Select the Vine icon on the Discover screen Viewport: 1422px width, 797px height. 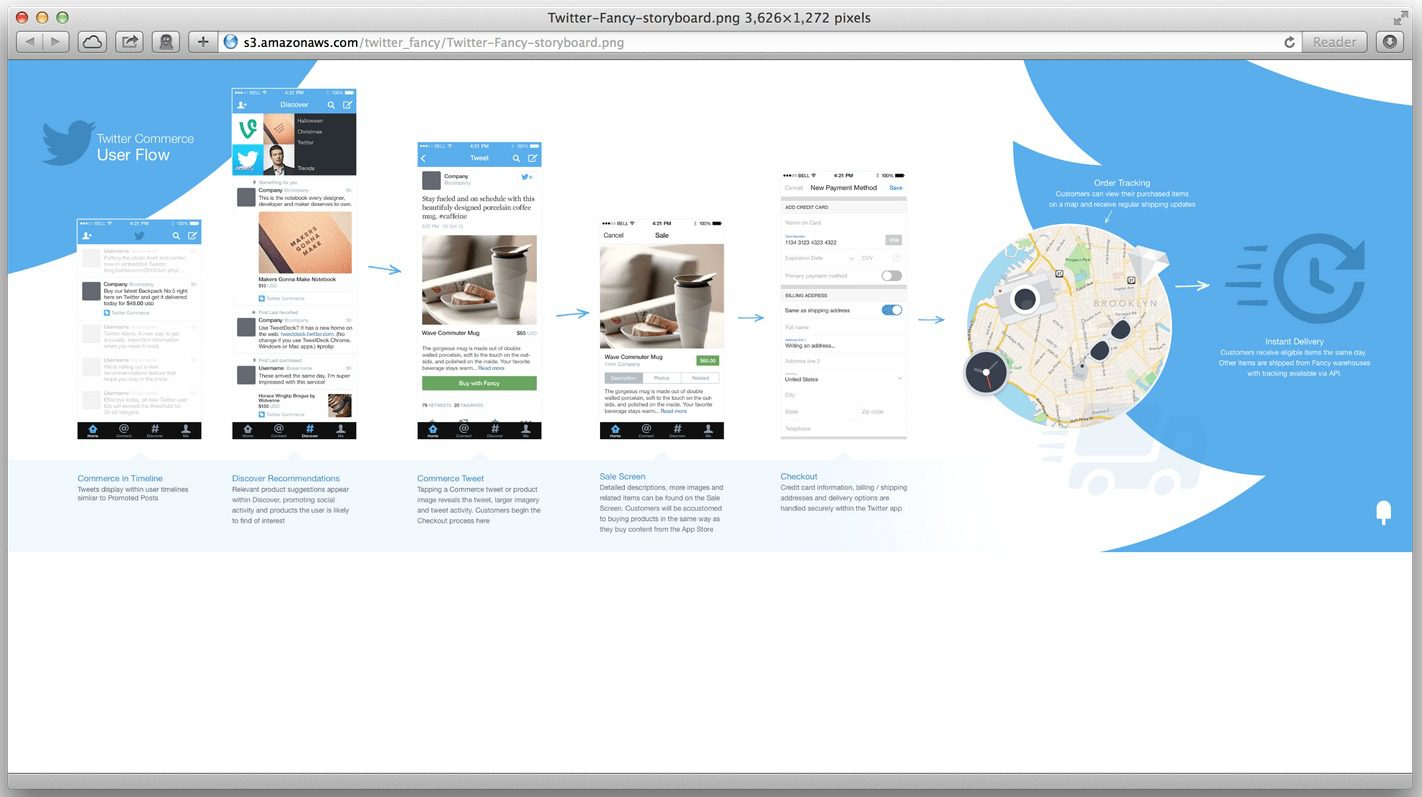[x=246, y=130]
